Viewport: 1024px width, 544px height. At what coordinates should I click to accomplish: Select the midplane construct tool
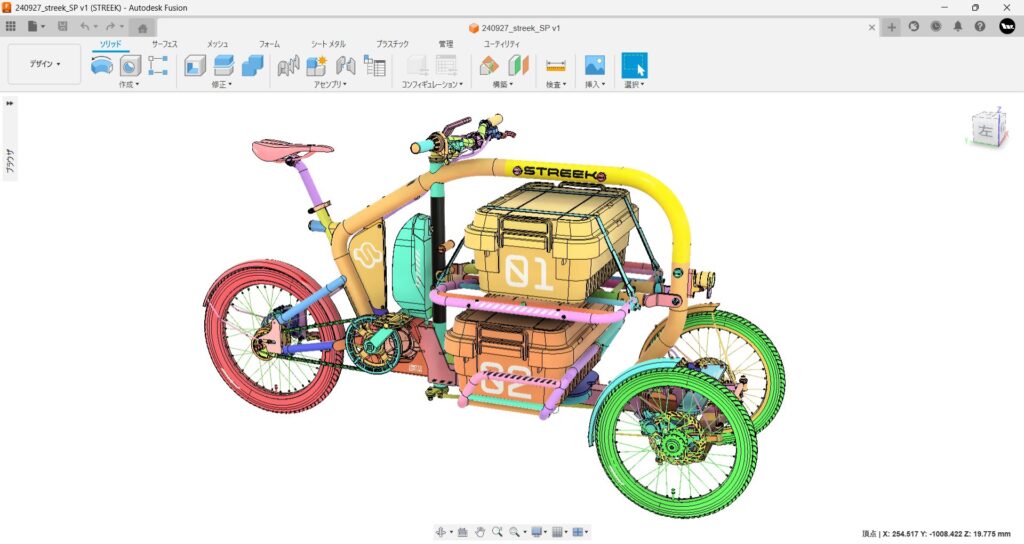click(518, 65)
